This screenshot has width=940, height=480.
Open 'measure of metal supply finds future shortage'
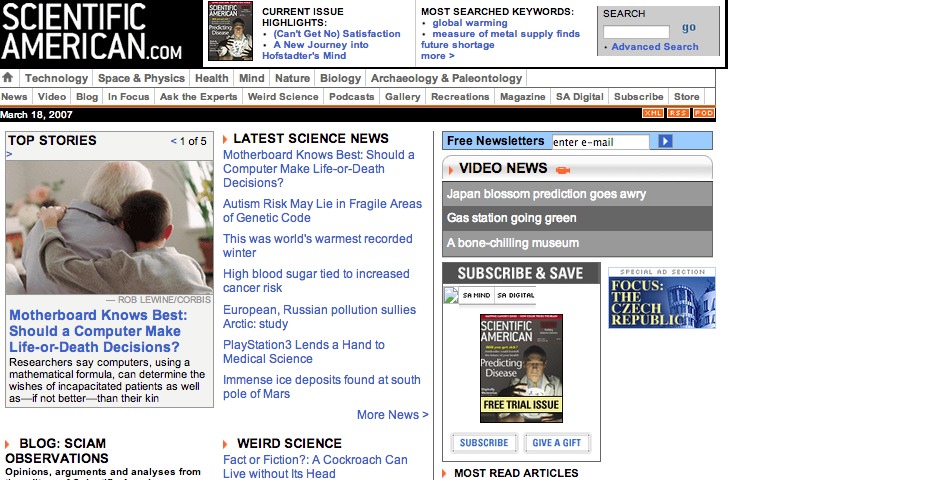[x=501, y=39]
